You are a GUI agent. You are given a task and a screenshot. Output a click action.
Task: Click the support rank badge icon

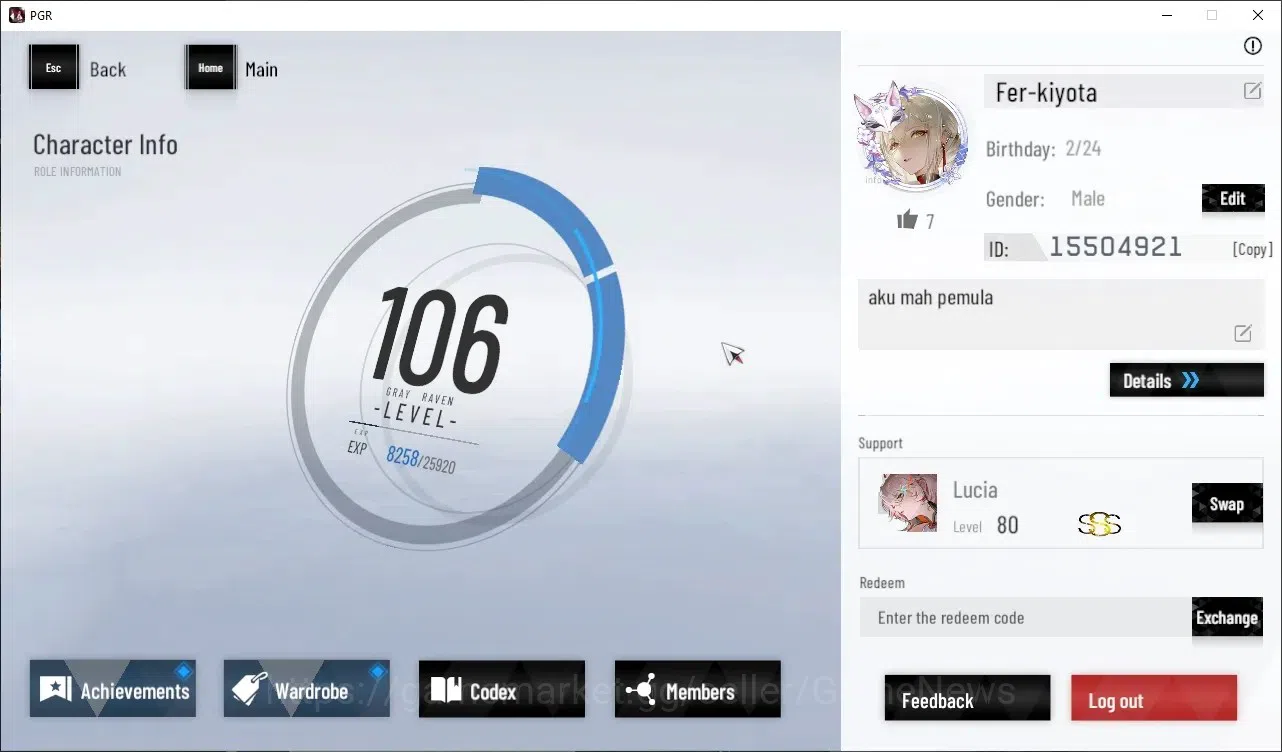pos(1099,524)
